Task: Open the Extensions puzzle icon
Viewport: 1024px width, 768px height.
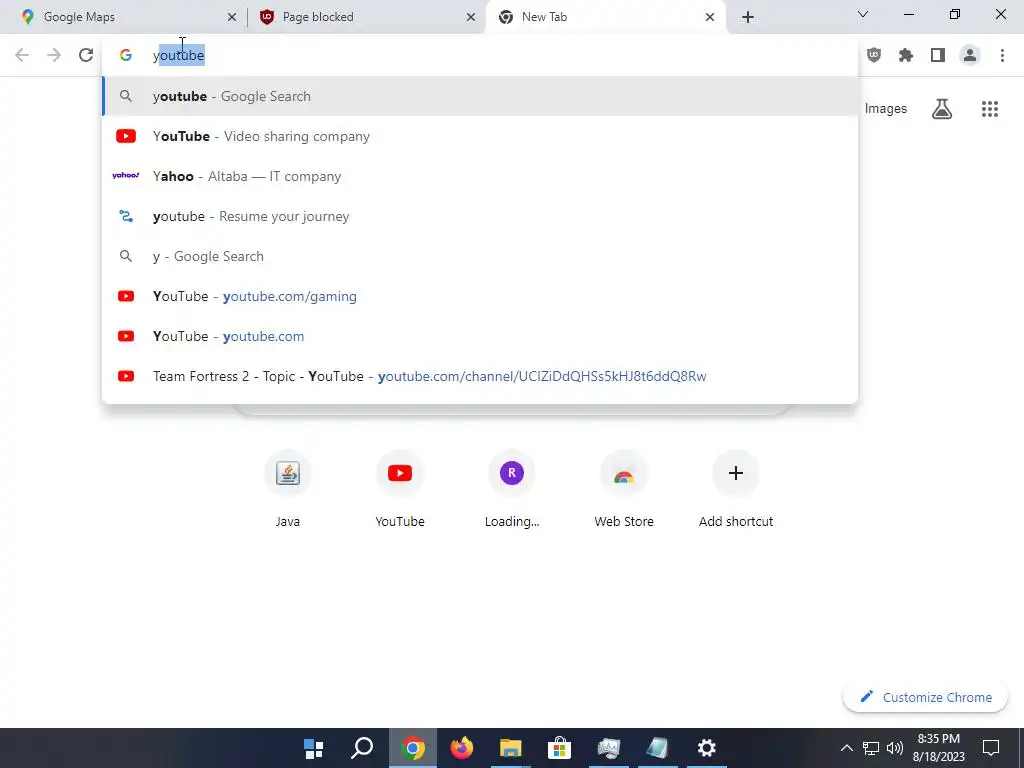Action: pyautogui.click(x=906, y=55)
